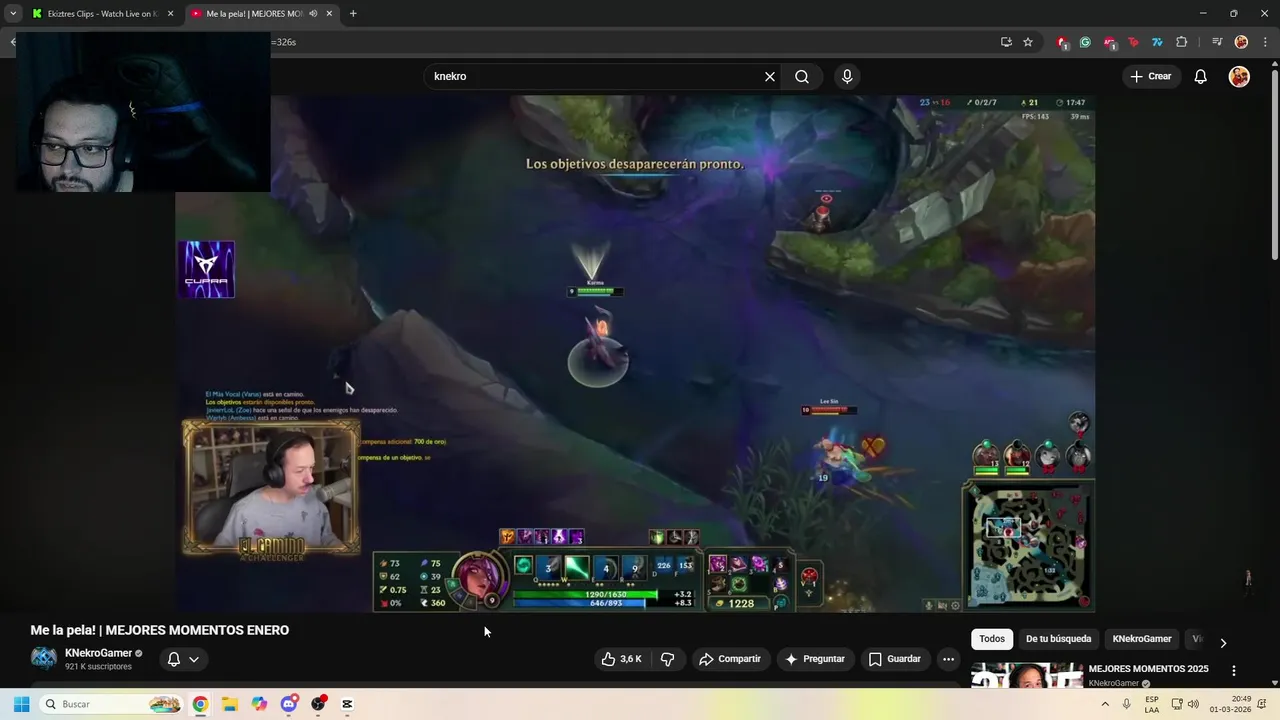Image resolution: width=1280 pixels, height=720 pixels.
Task: Open the subscription notification bell dropdown
Action: [x=183, y=659]
